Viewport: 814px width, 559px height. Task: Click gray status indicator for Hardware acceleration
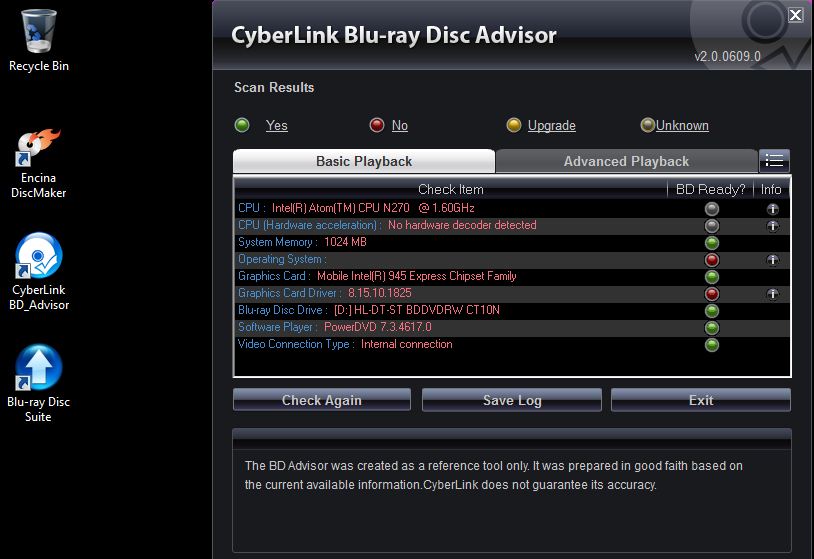point(712,226)
